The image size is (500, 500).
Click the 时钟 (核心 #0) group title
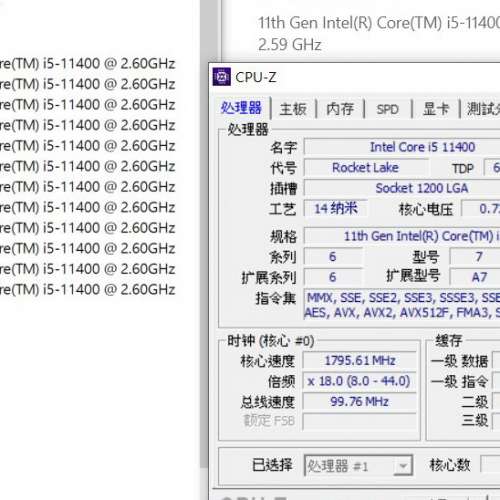click(x=271, y=341)
